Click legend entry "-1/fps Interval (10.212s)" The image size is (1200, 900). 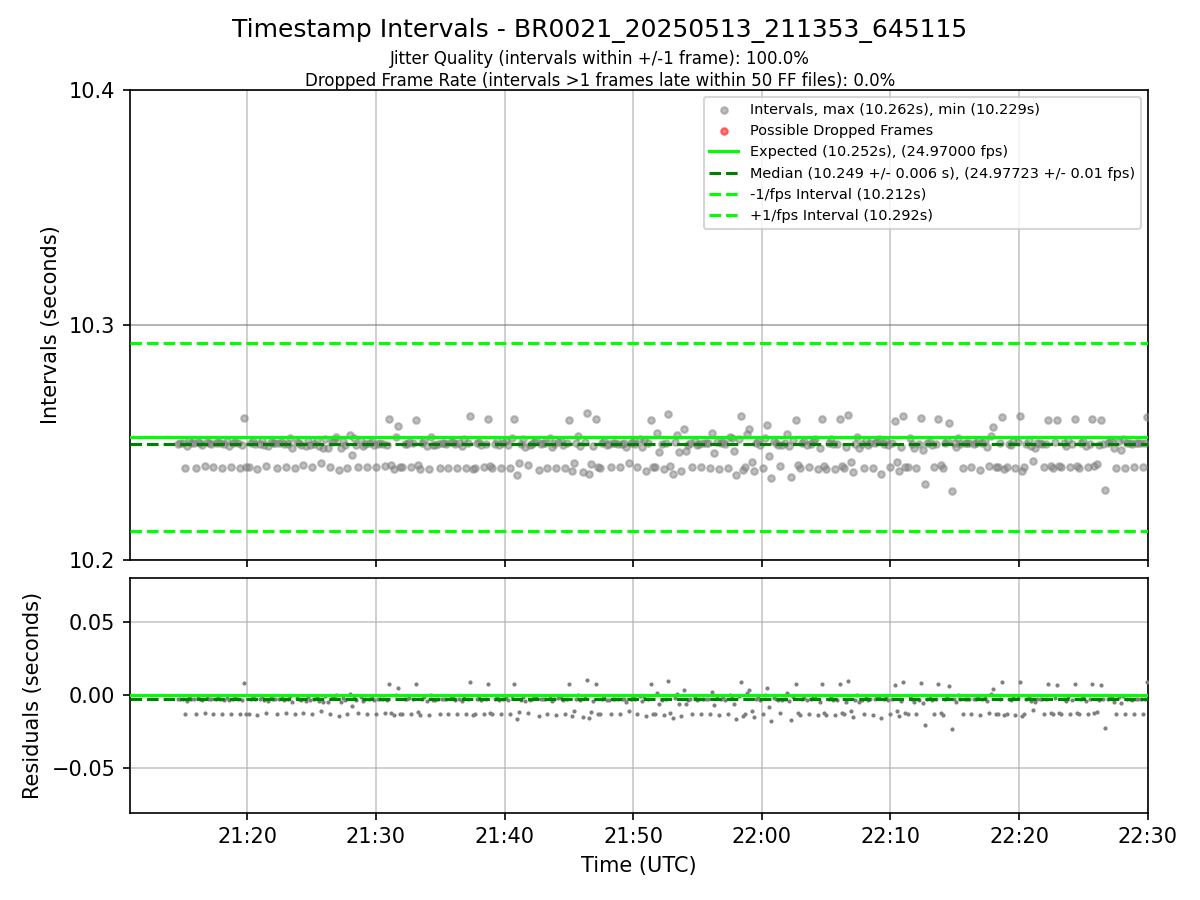838,194
